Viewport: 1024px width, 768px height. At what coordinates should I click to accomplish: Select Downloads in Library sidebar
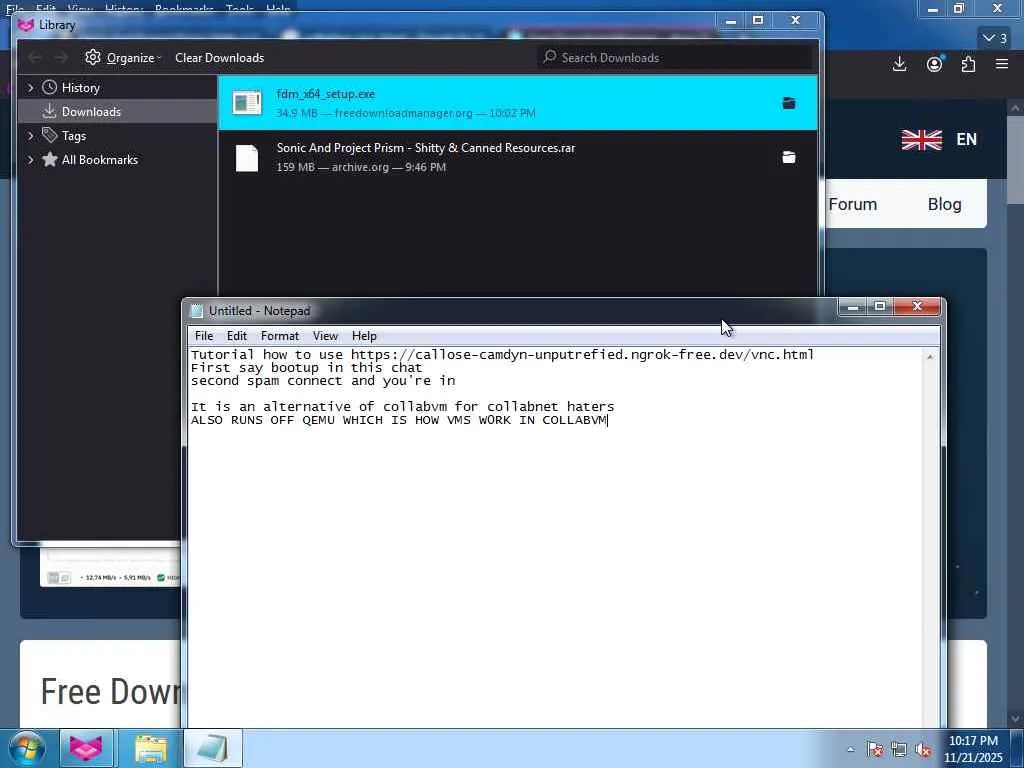tap(118, 111)
